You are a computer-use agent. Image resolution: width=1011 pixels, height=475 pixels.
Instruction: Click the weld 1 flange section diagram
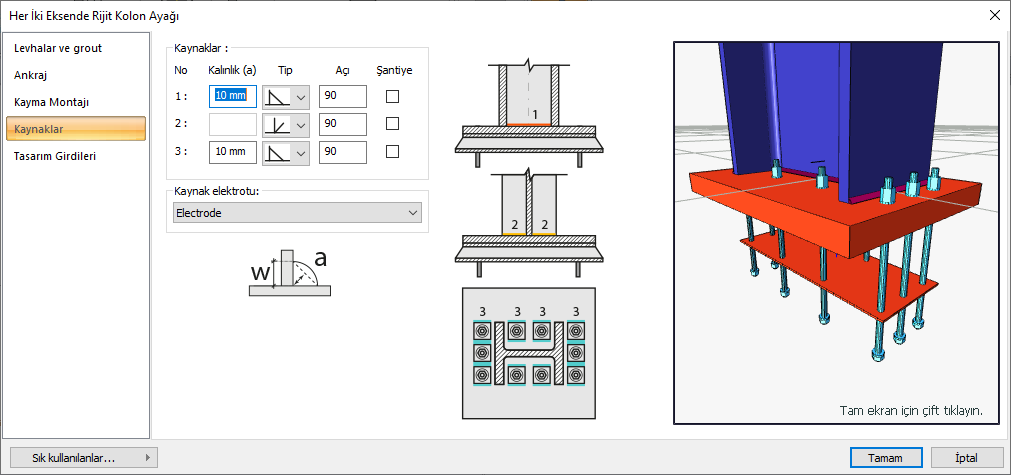[528, 115]
